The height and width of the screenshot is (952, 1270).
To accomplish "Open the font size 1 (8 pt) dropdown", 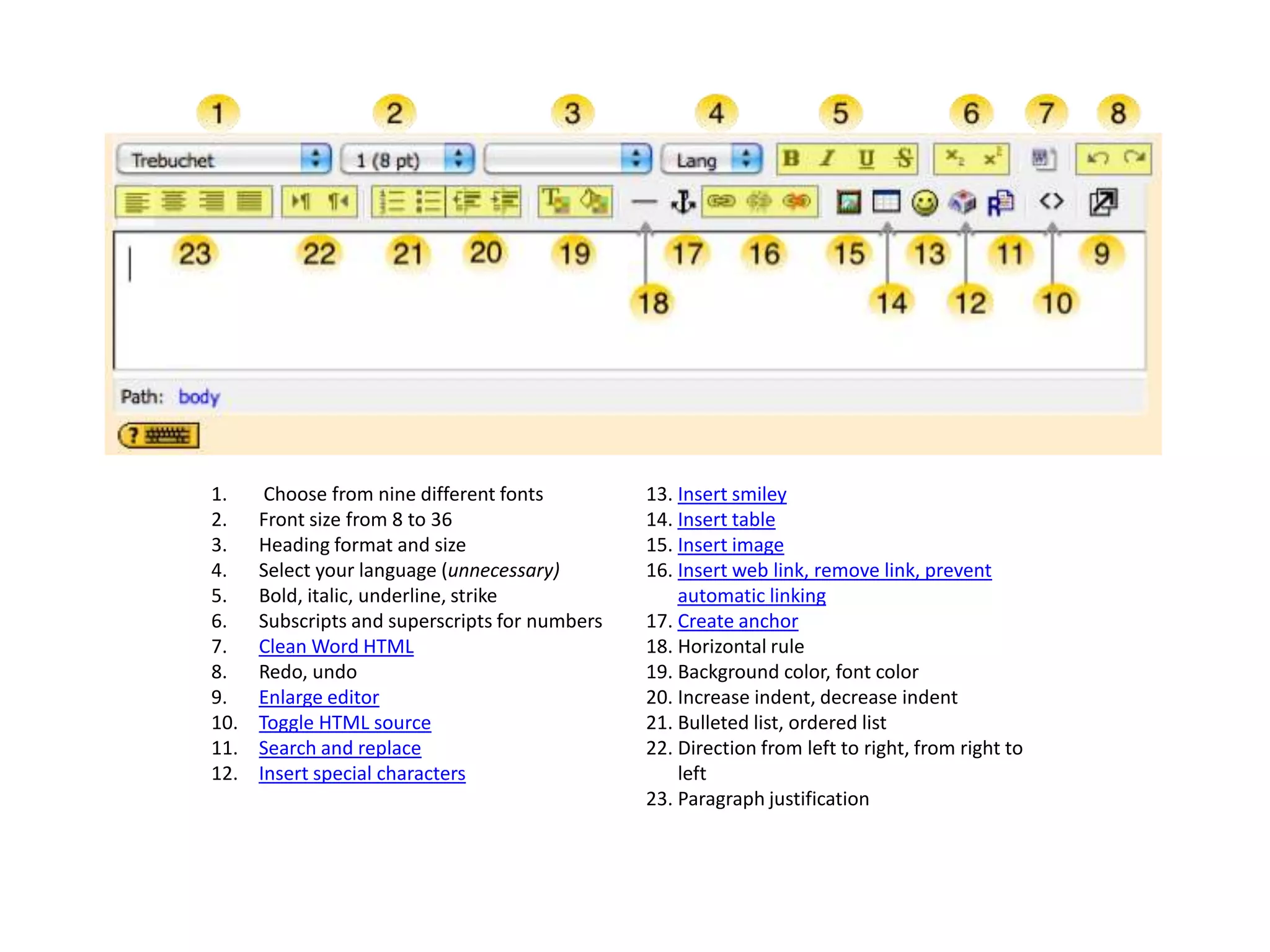I will click(x=407, y=159).
